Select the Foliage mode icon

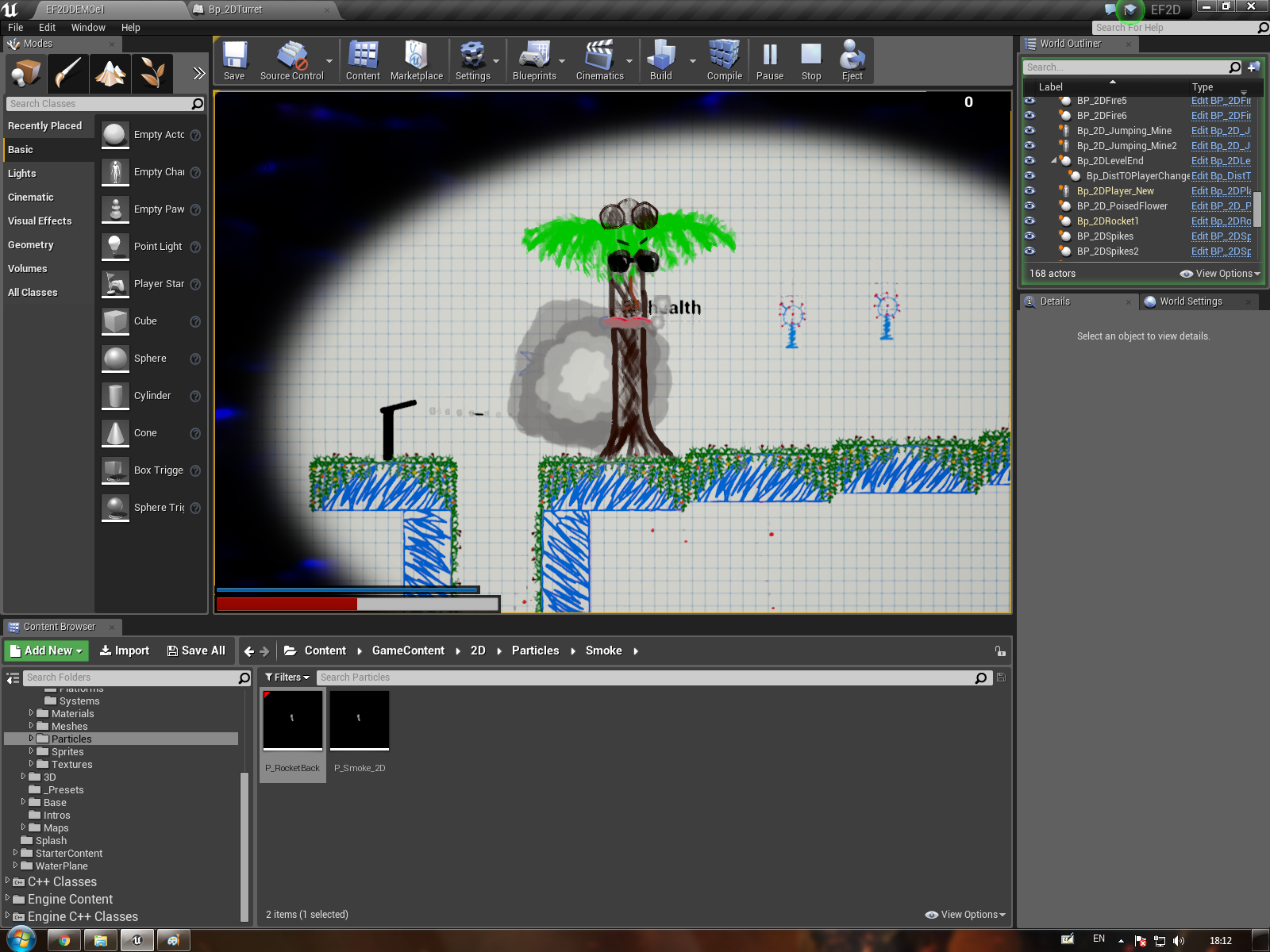[152, 74]
